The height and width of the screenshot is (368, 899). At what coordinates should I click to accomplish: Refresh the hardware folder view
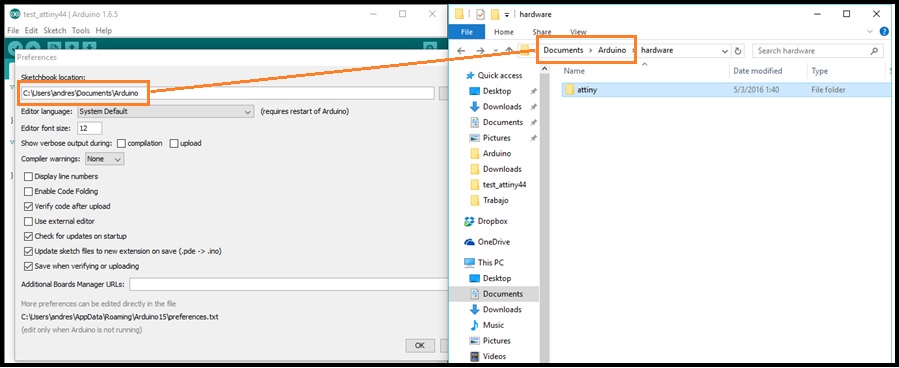tap(738, 50)
